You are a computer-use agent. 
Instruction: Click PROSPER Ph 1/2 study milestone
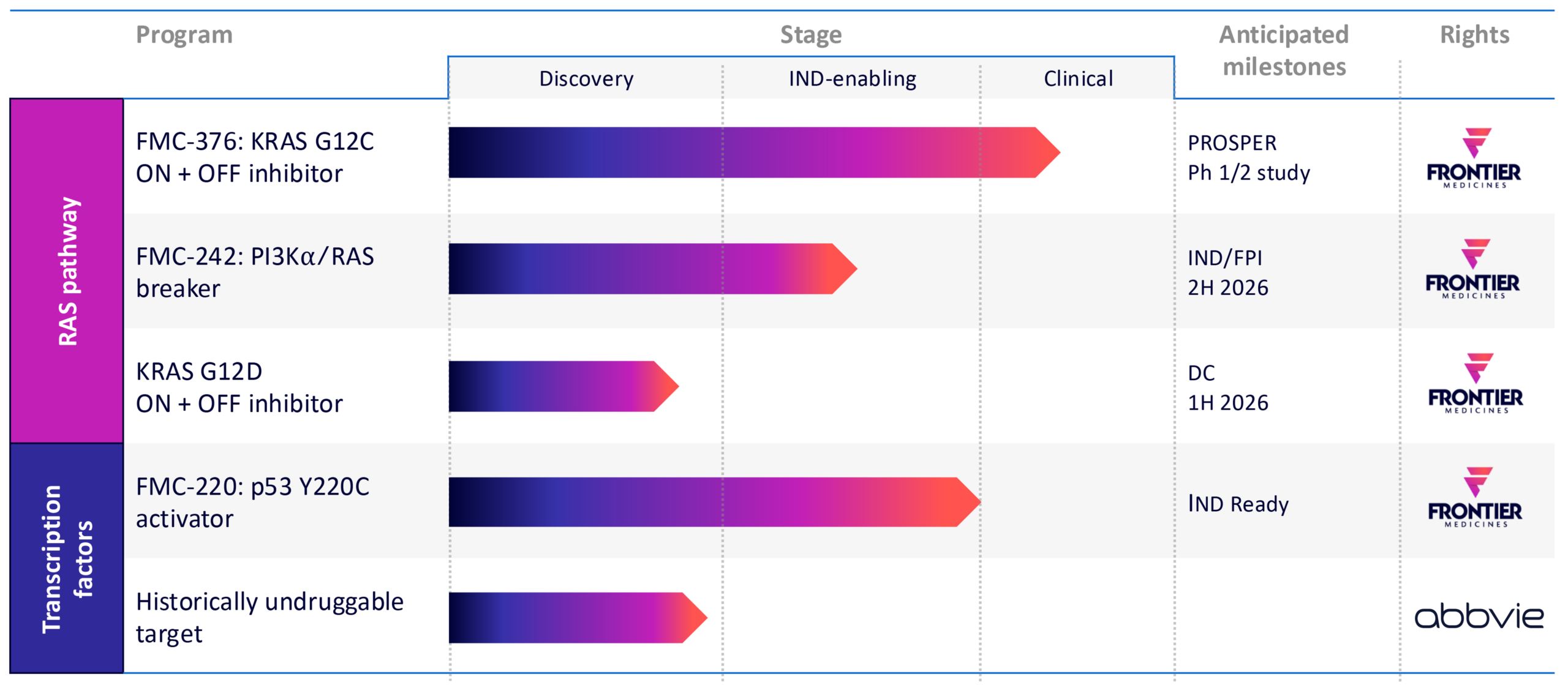[1248, 157]
